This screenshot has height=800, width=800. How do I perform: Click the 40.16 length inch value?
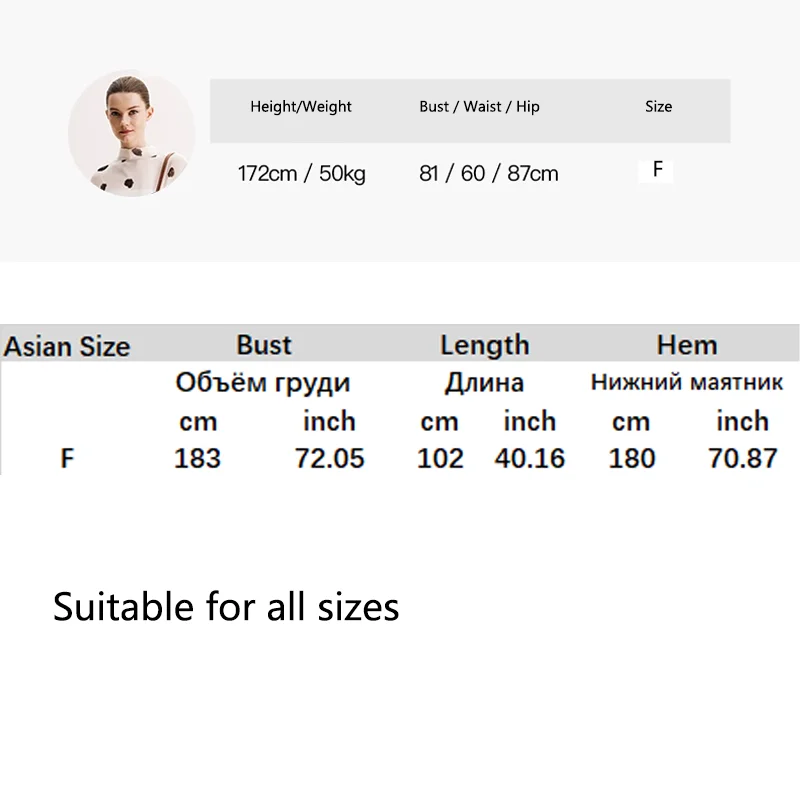tap(530, 459)
